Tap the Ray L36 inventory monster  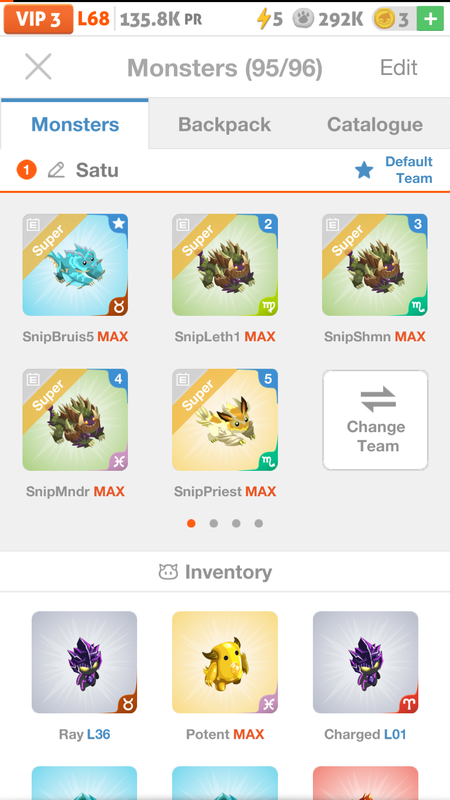coord(84,662)
